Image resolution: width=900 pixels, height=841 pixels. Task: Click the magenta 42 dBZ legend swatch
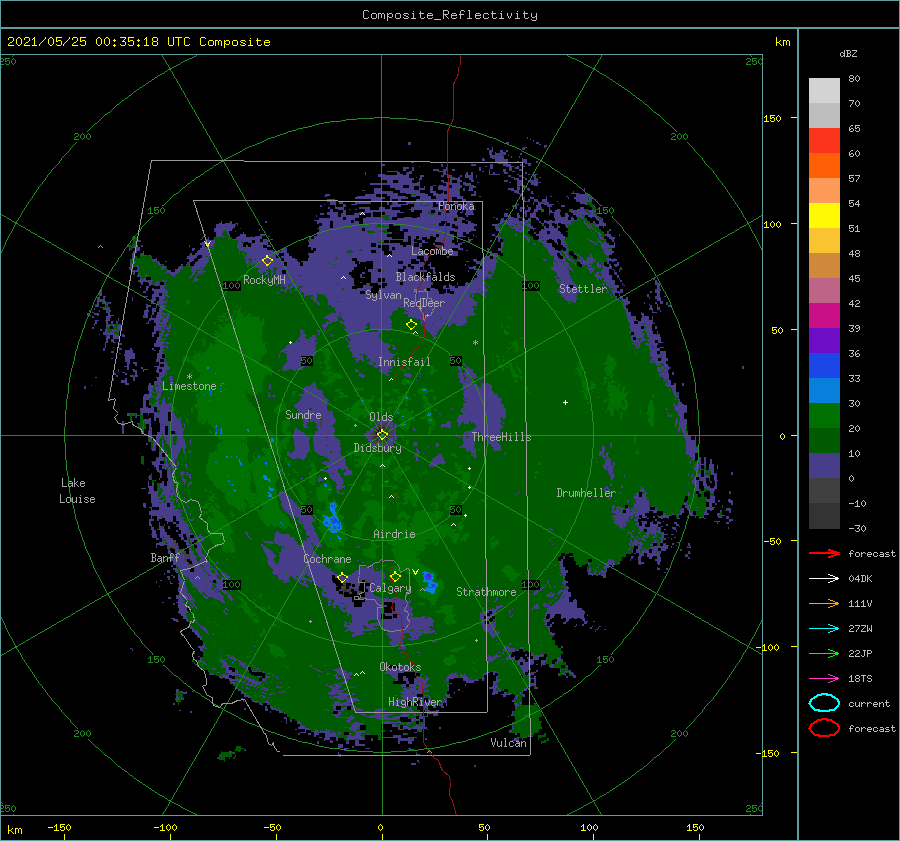[824, 316]
